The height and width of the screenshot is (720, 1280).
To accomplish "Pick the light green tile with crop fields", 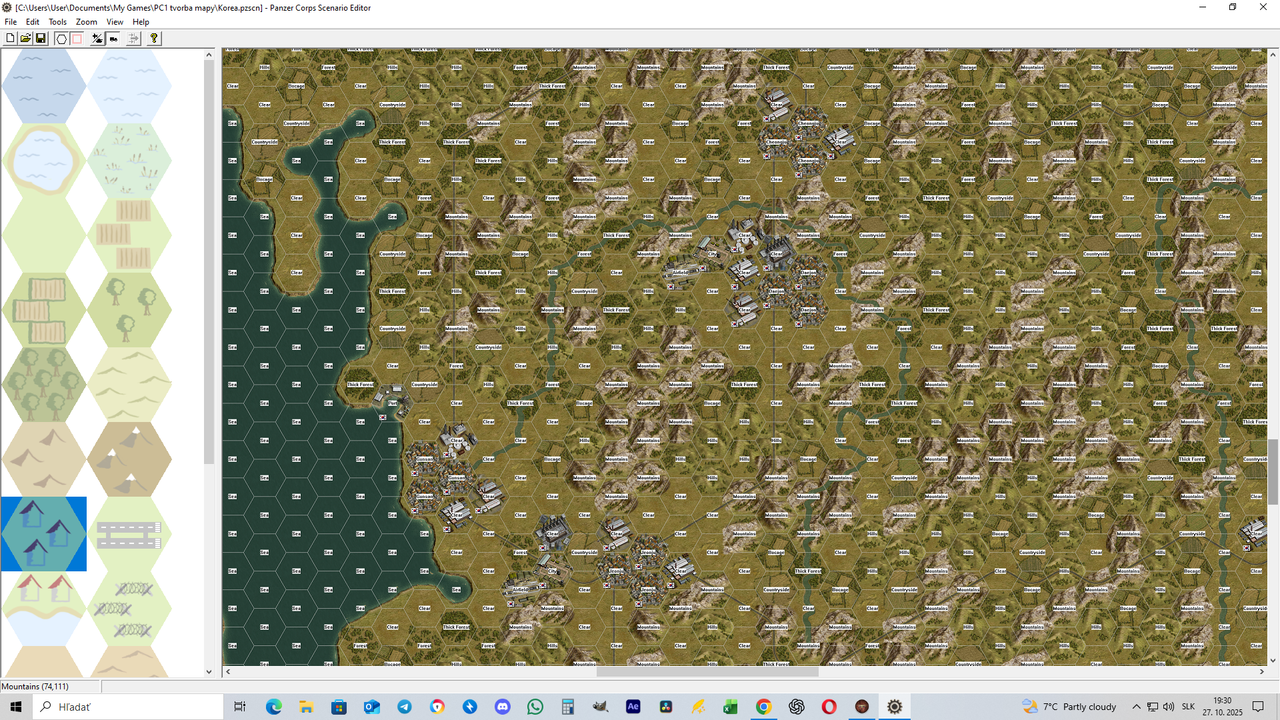I will pyautogui.click(x=129, y=235).
